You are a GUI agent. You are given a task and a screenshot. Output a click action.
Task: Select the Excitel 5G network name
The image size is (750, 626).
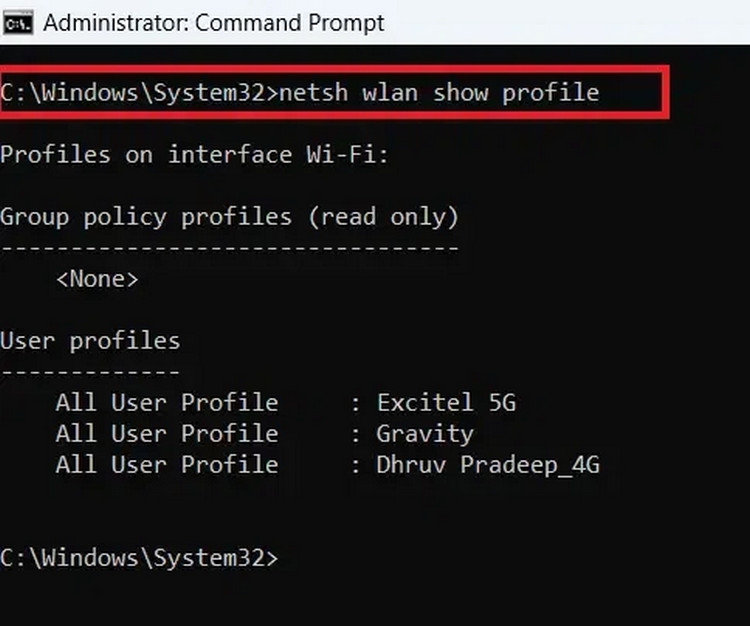446,403
